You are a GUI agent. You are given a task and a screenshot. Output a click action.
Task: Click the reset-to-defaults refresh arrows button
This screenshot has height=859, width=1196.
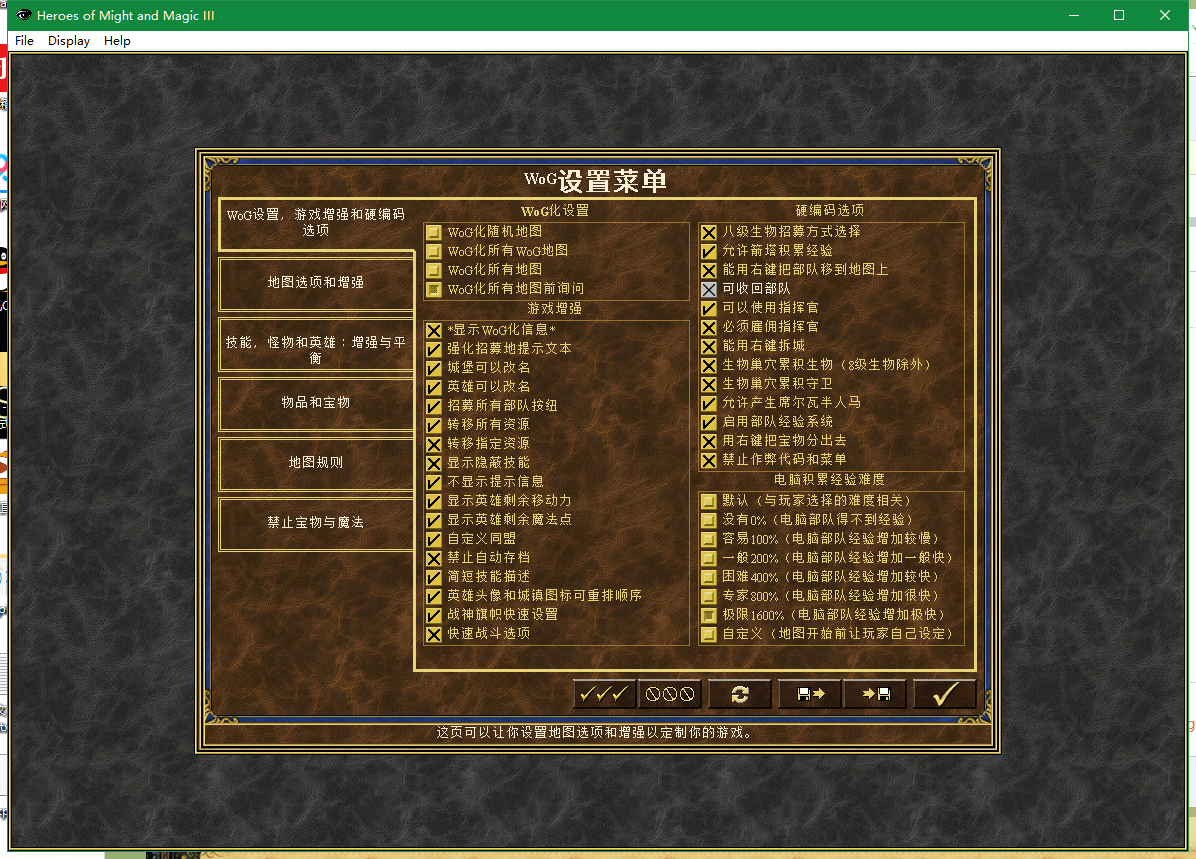[740, 693]
